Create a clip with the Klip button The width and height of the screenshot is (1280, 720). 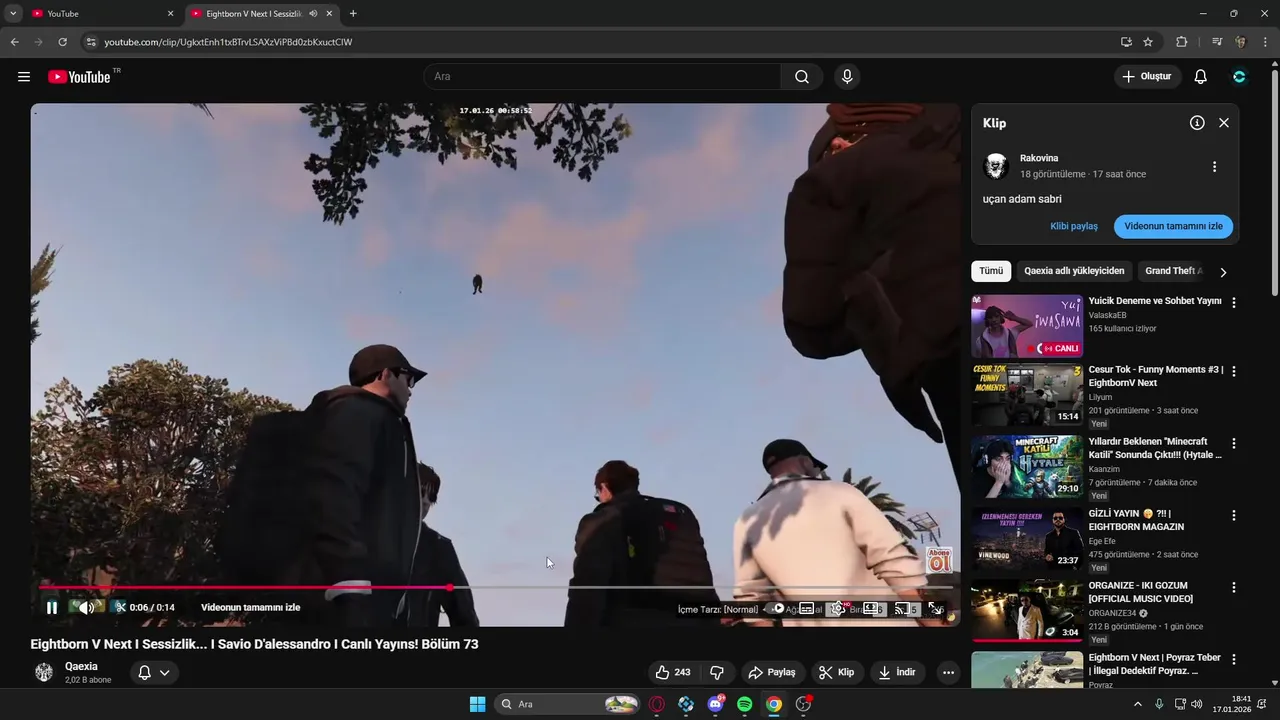[x=836, y=672]
